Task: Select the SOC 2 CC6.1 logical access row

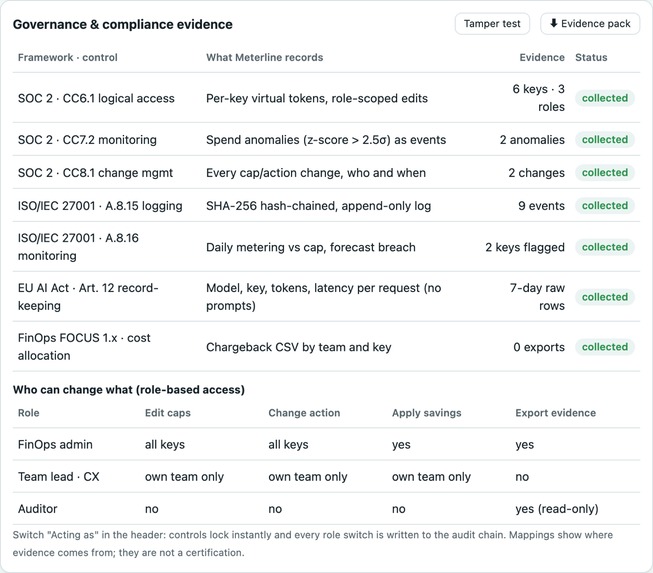Action: (326, 98)
